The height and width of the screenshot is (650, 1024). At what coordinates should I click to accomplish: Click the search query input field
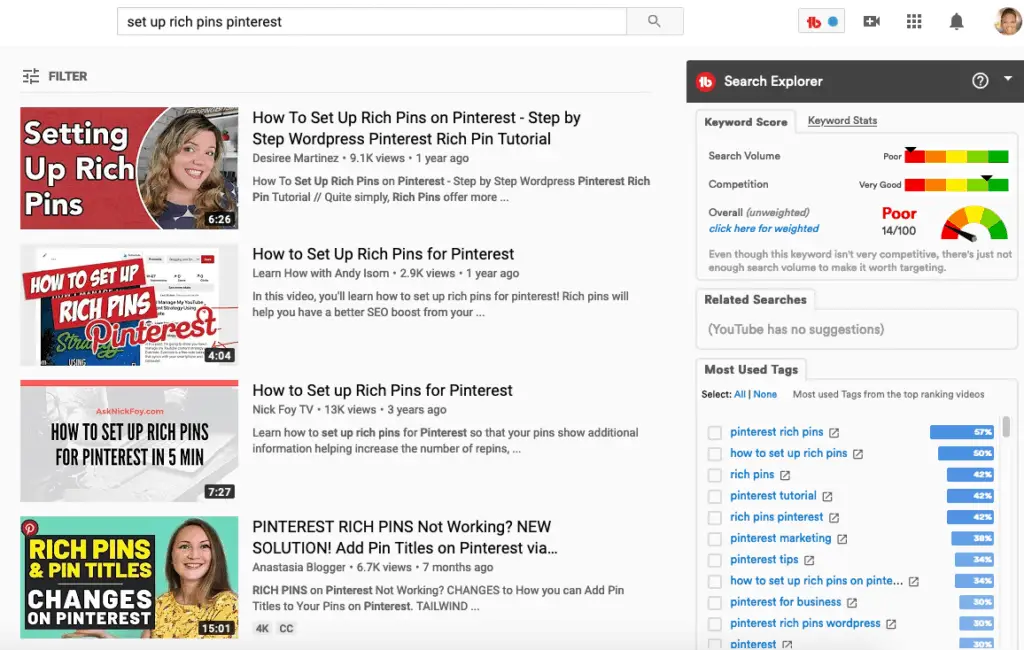(x=372, y=22)
